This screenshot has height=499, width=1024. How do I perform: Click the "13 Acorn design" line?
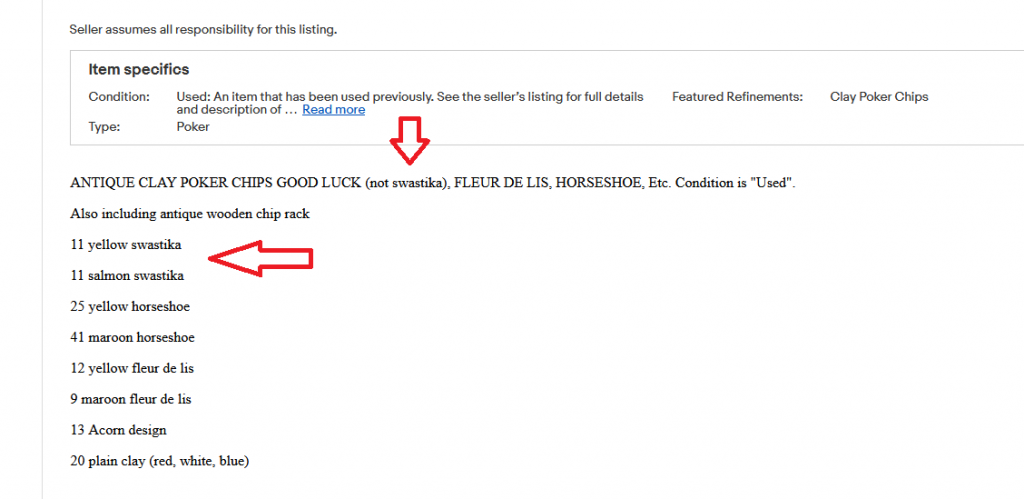[118, 430]
